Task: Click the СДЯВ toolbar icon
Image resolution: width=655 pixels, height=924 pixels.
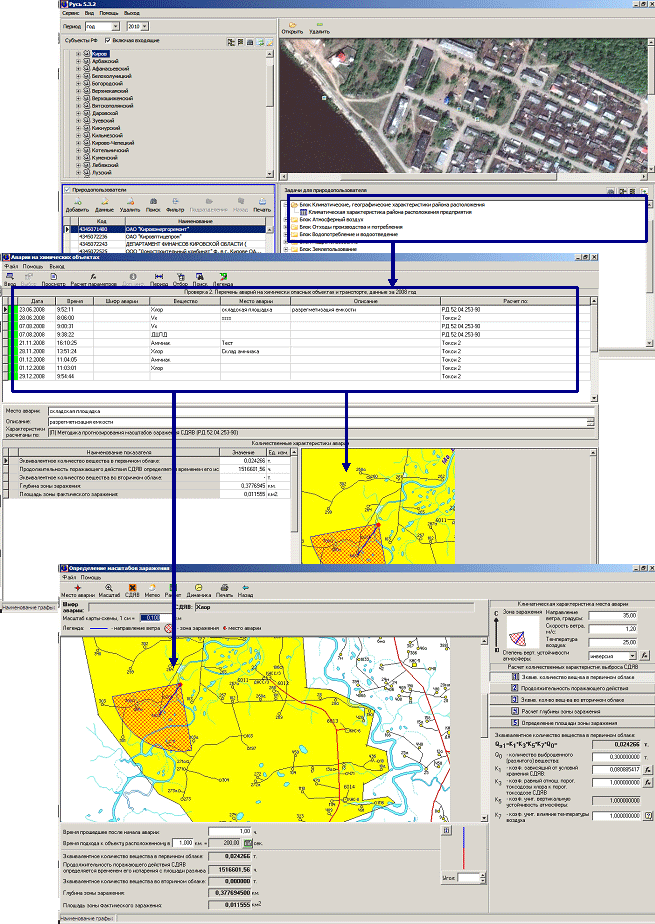Action: coord(132,588)
